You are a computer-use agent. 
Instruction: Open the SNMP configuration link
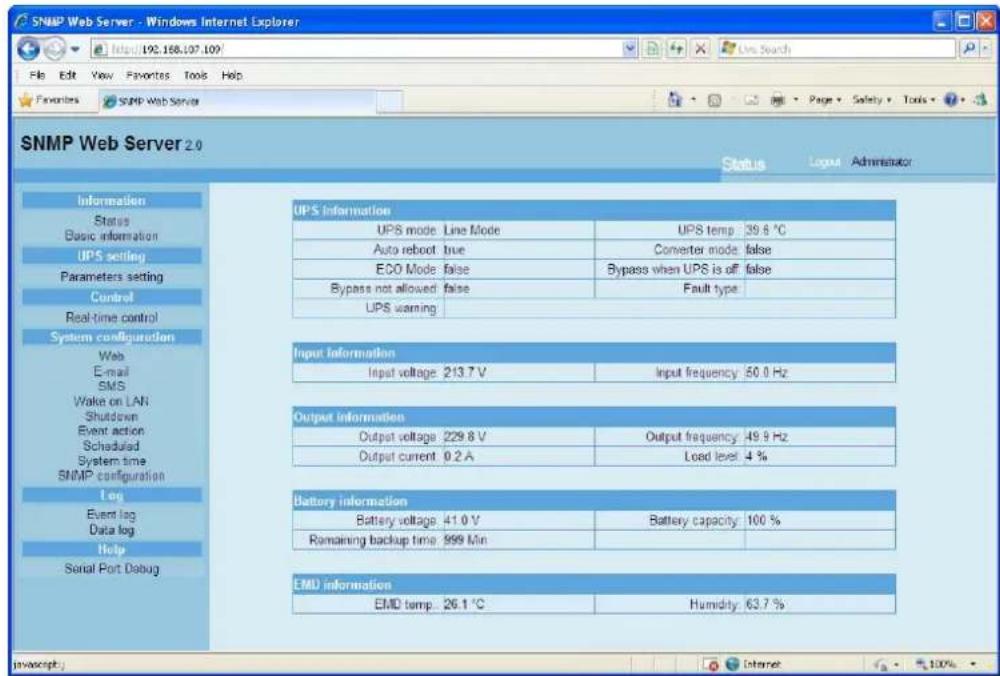click(112, 476)
